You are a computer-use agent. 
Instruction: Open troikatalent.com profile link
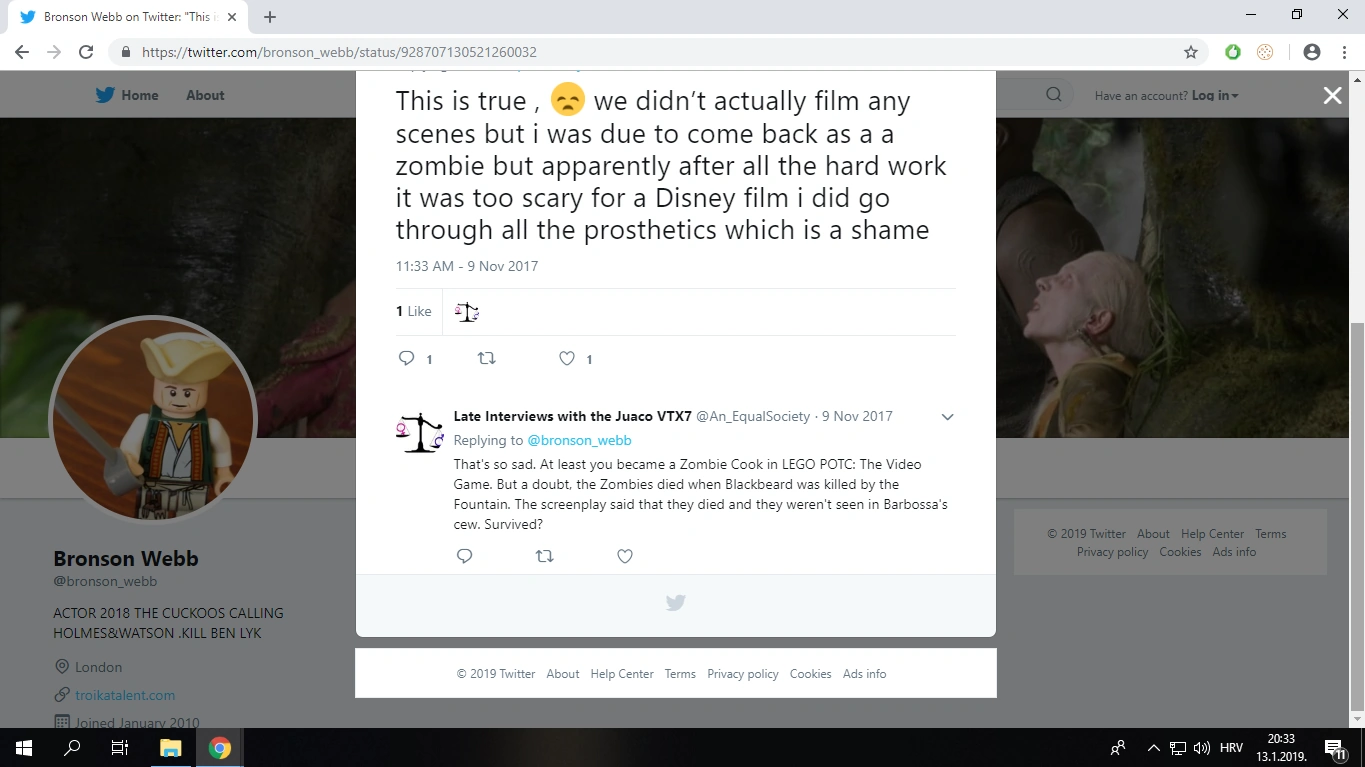click(x=125, y=695)
